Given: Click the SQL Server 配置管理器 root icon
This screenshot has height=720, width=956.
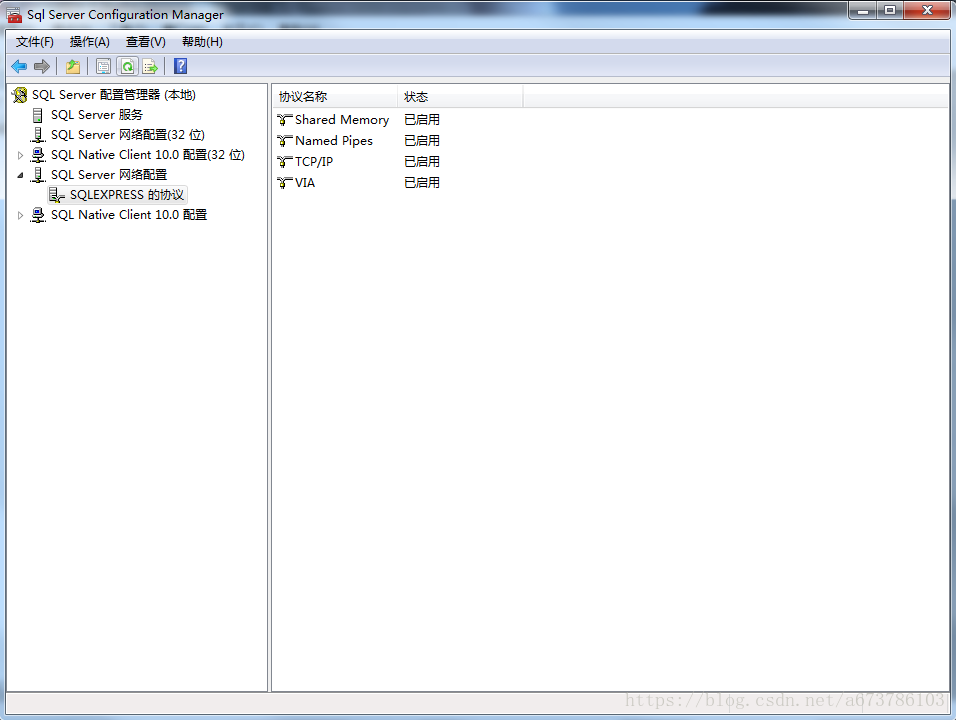Looking at the screenshot, I should point(20,95).
